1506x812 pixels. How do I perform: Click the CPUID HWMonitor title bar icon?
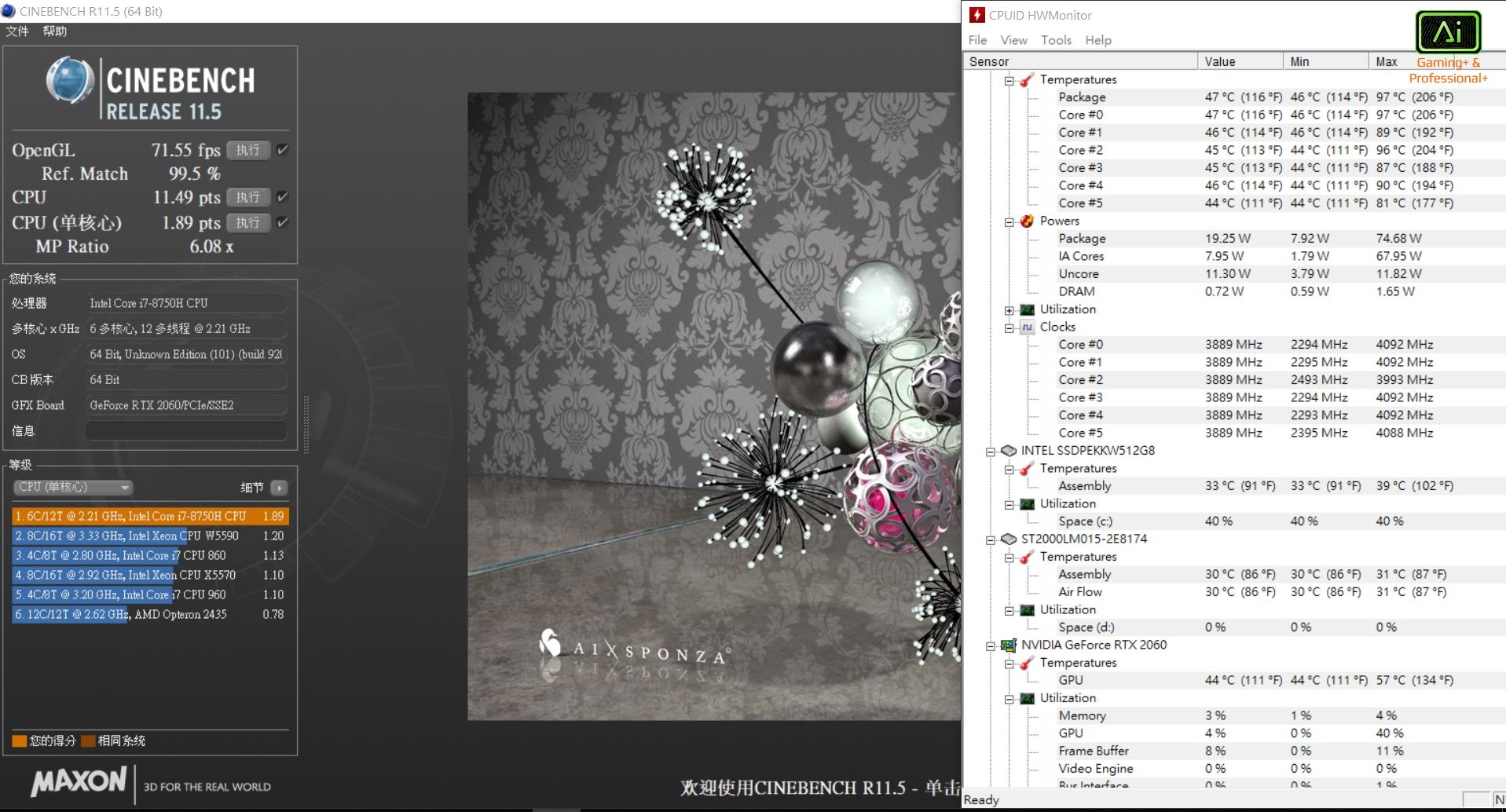[977, 15]
